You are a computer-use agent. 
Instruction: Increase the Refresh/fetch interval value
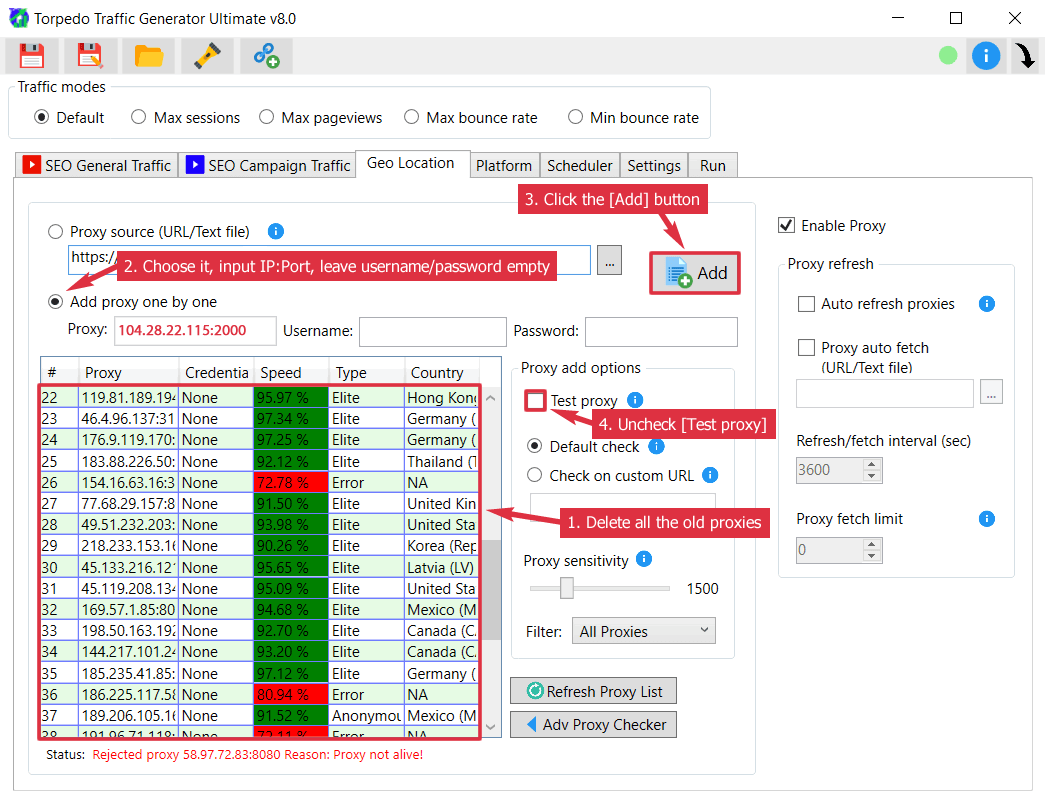click(872, 464)
